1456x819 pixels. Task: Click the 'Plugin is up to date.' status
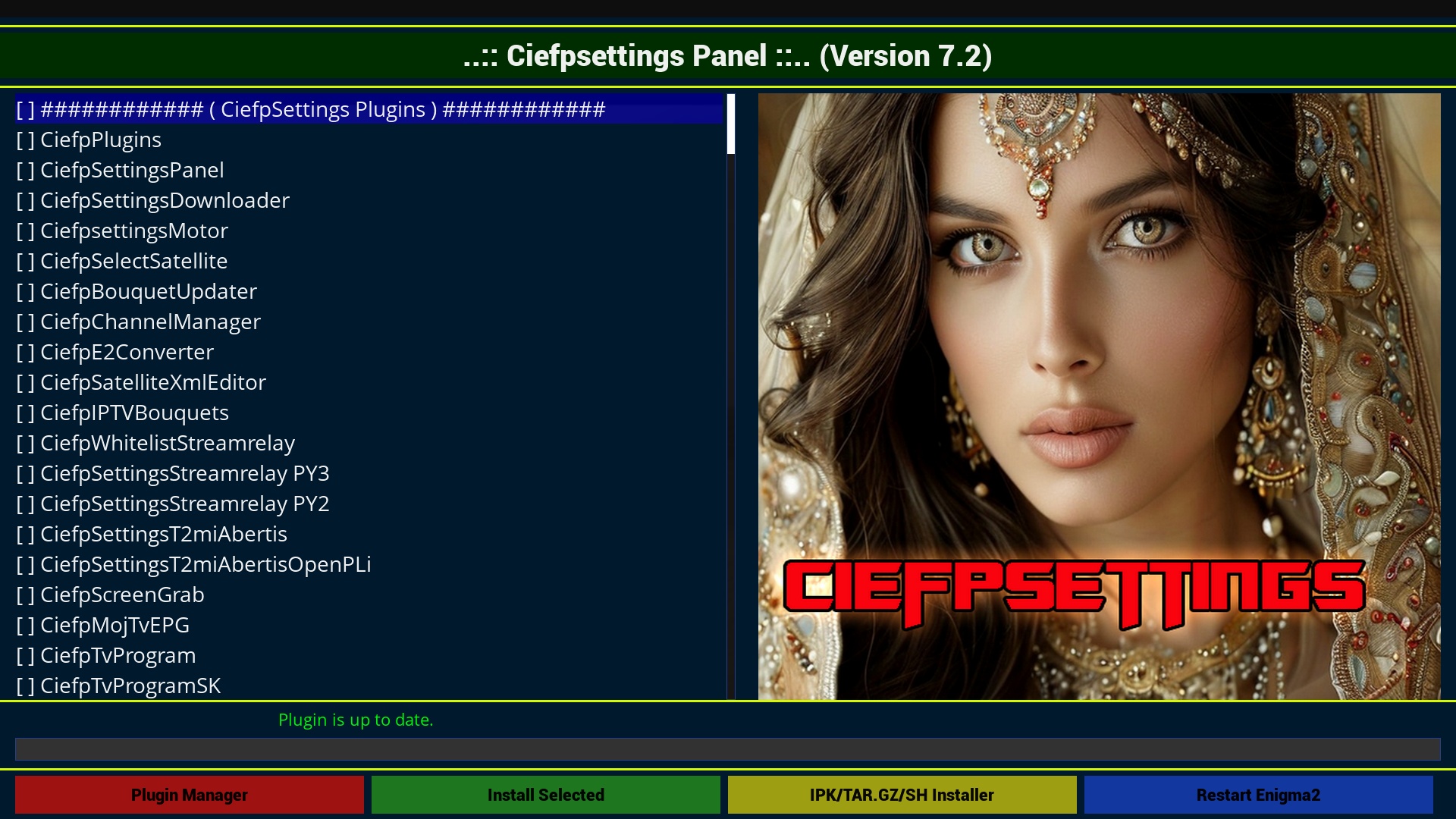pyautogui.click(x=356, y=720)
